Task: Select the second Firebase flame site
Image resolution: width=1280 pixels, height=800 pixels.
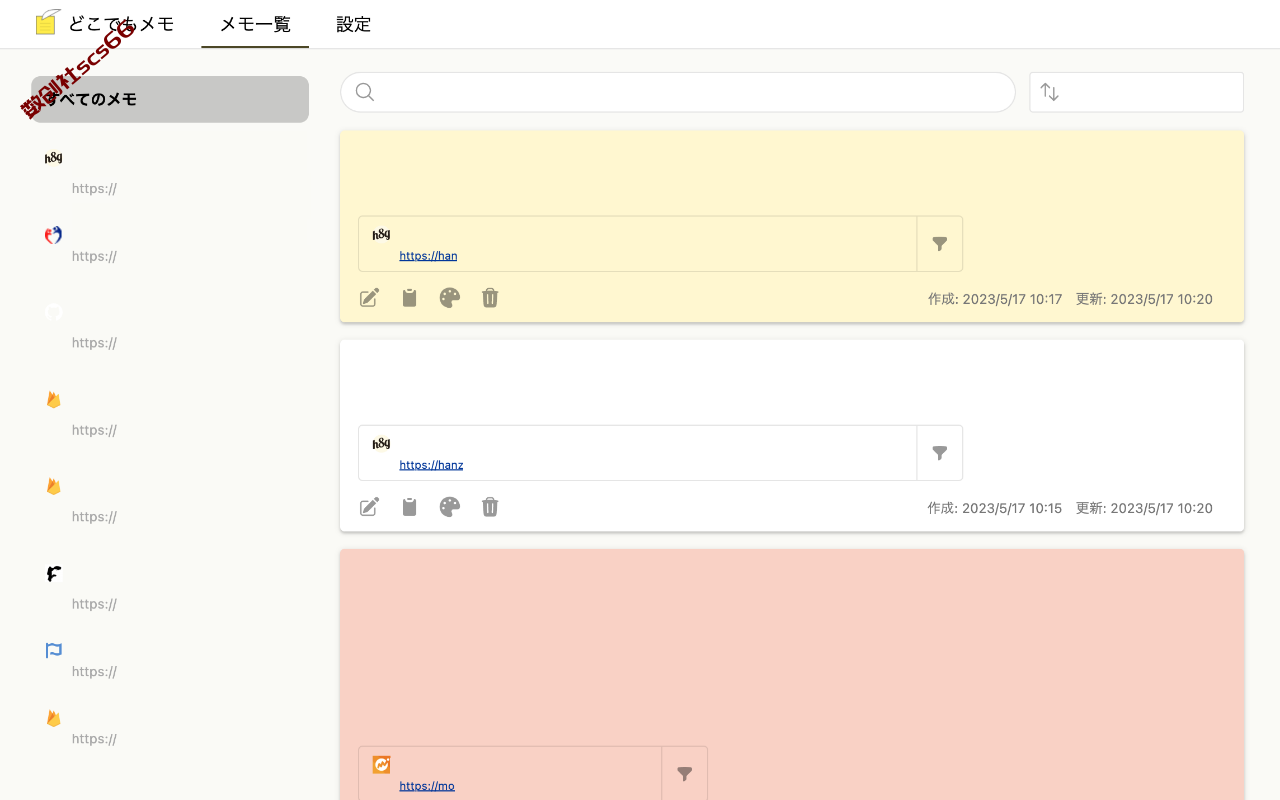Action: [170, 501]
